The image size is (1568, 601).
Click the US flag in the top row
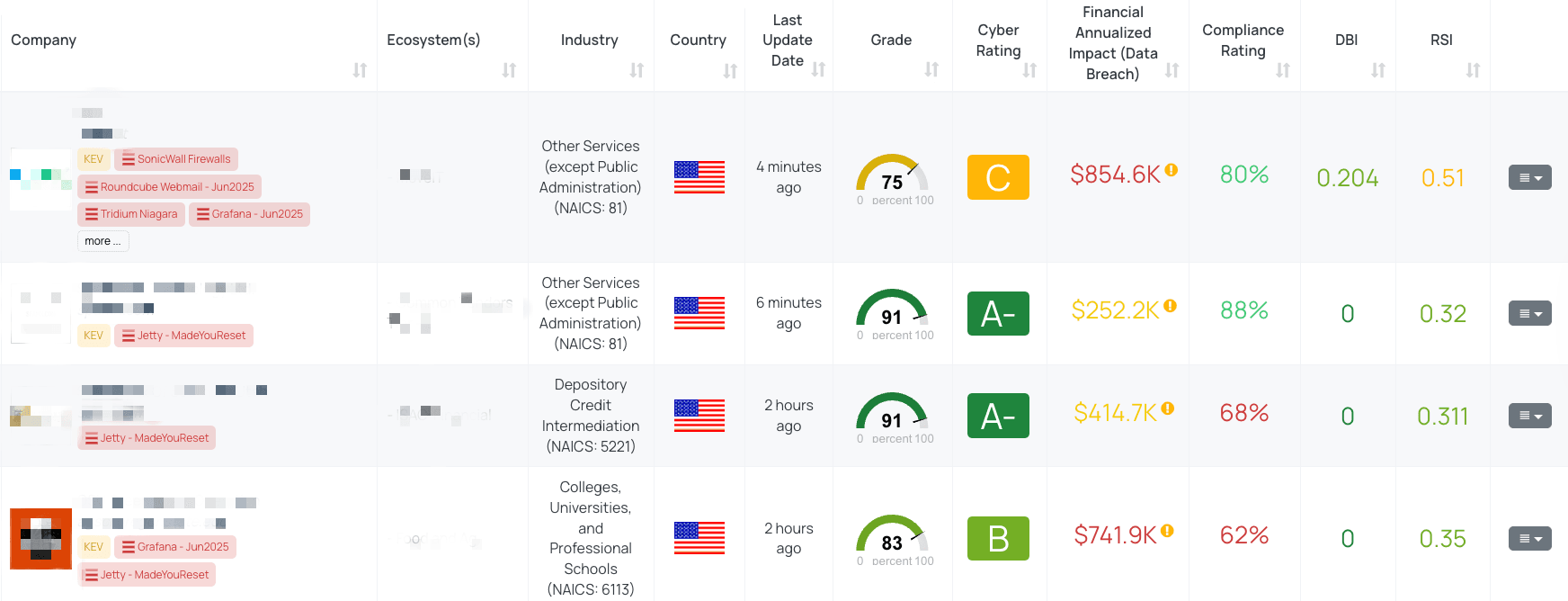pos(699,178)
